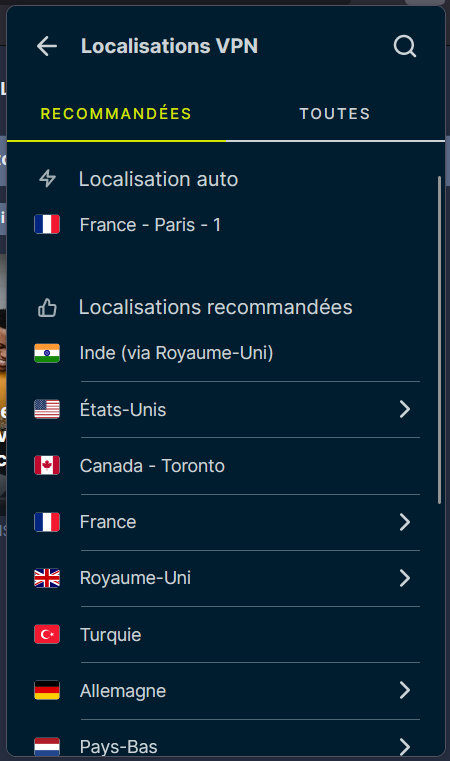This screenshot has width=450, height=761.
Task: Switch to the TOUTES tab
Action: tap(335, 114)
